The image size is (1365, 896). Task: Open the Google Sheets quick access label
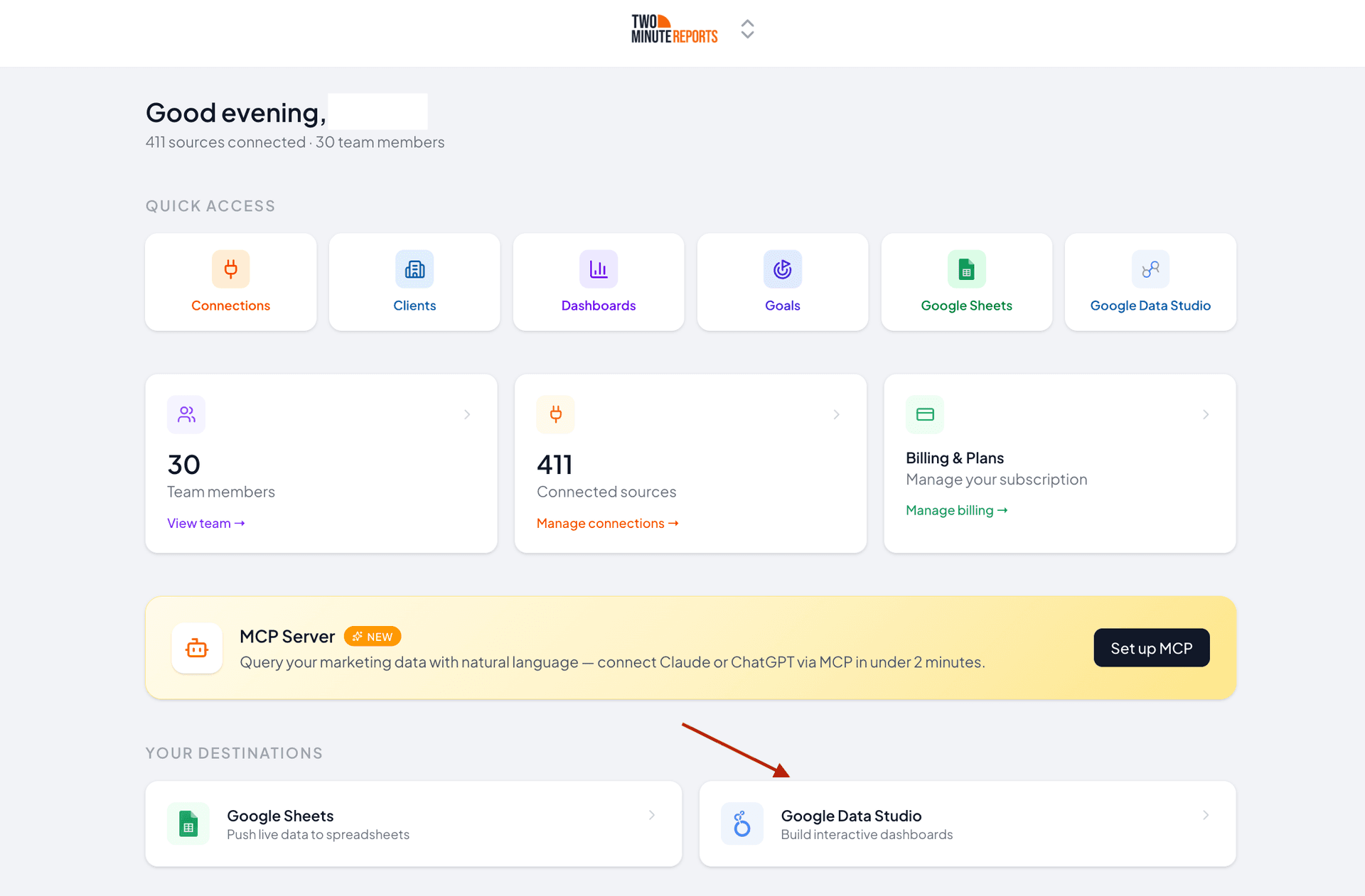coord(967,306)
